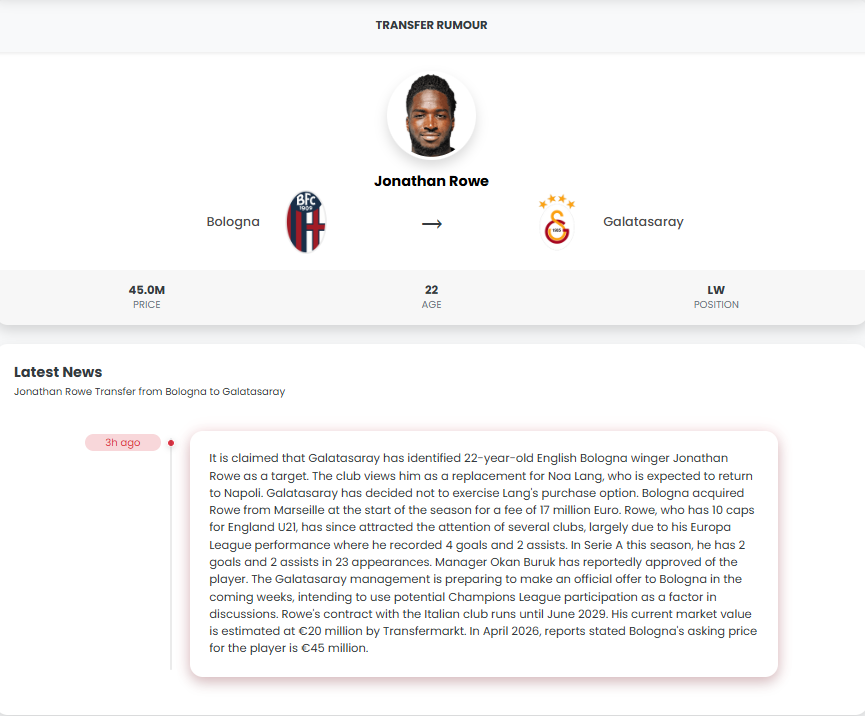Click the AGE label under 22
Screen dimensions: 865x716
pos(431,305)
